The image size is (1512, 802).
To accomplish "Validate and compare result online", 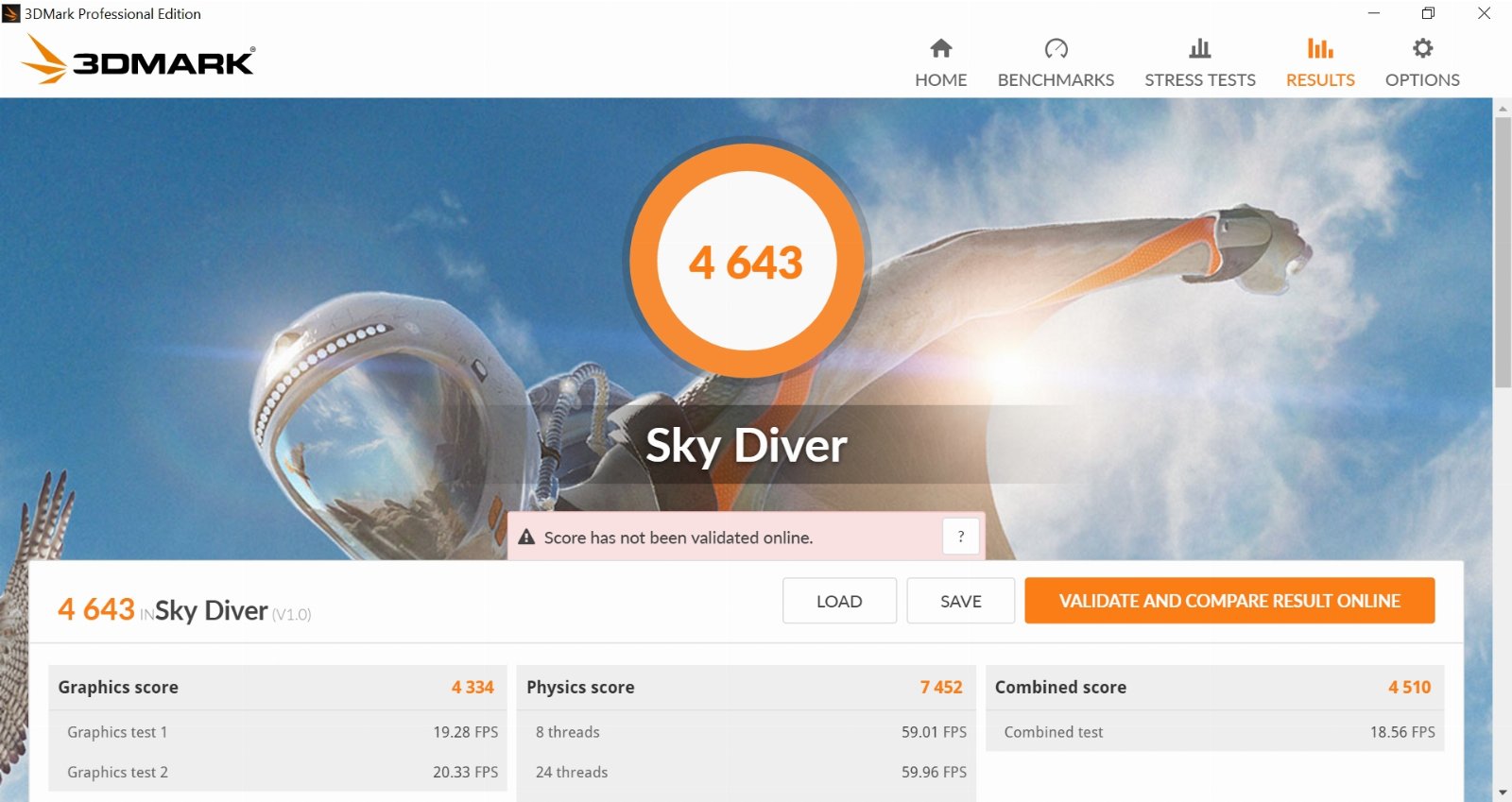I will (1229, 601).
